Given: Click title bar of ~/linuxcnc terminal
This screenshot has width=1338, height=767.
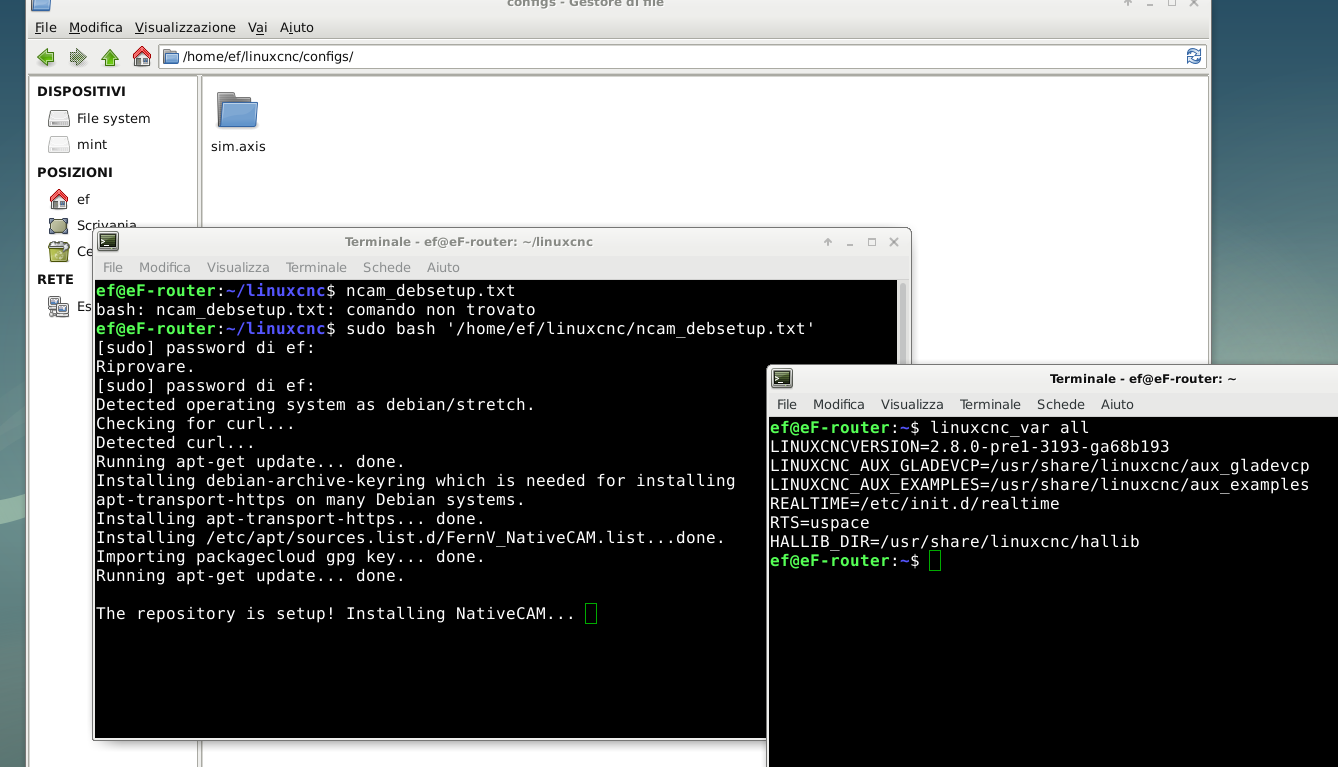Looking at the screenshot, I should [468, 242].
